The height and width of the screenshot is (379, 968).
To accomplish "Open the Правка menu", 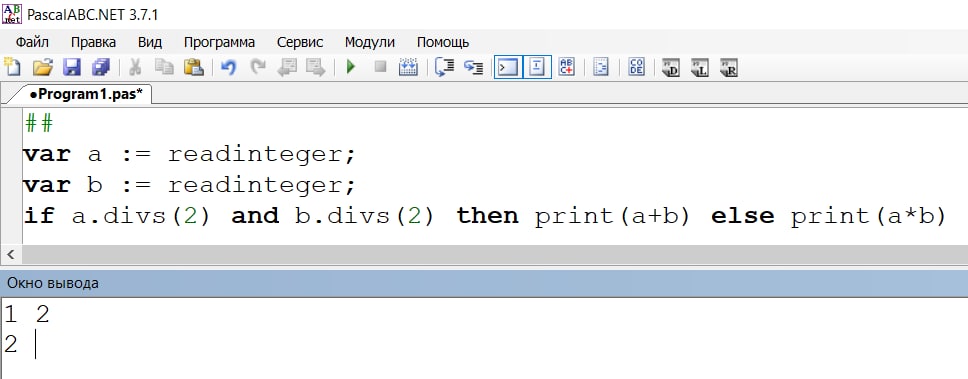I will (x=93, y=43).
